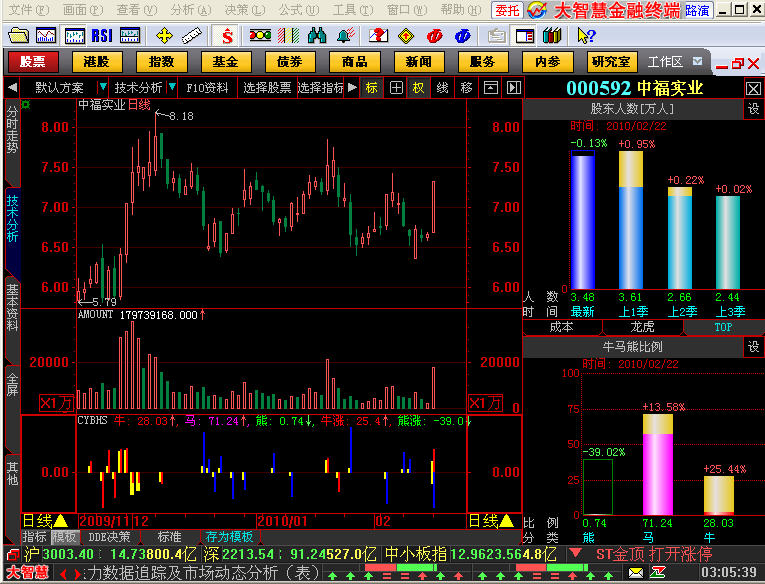765x584 pixels.
Task: Click the red dollar sign toolbar icon
Action: click(x=228, y=35)
